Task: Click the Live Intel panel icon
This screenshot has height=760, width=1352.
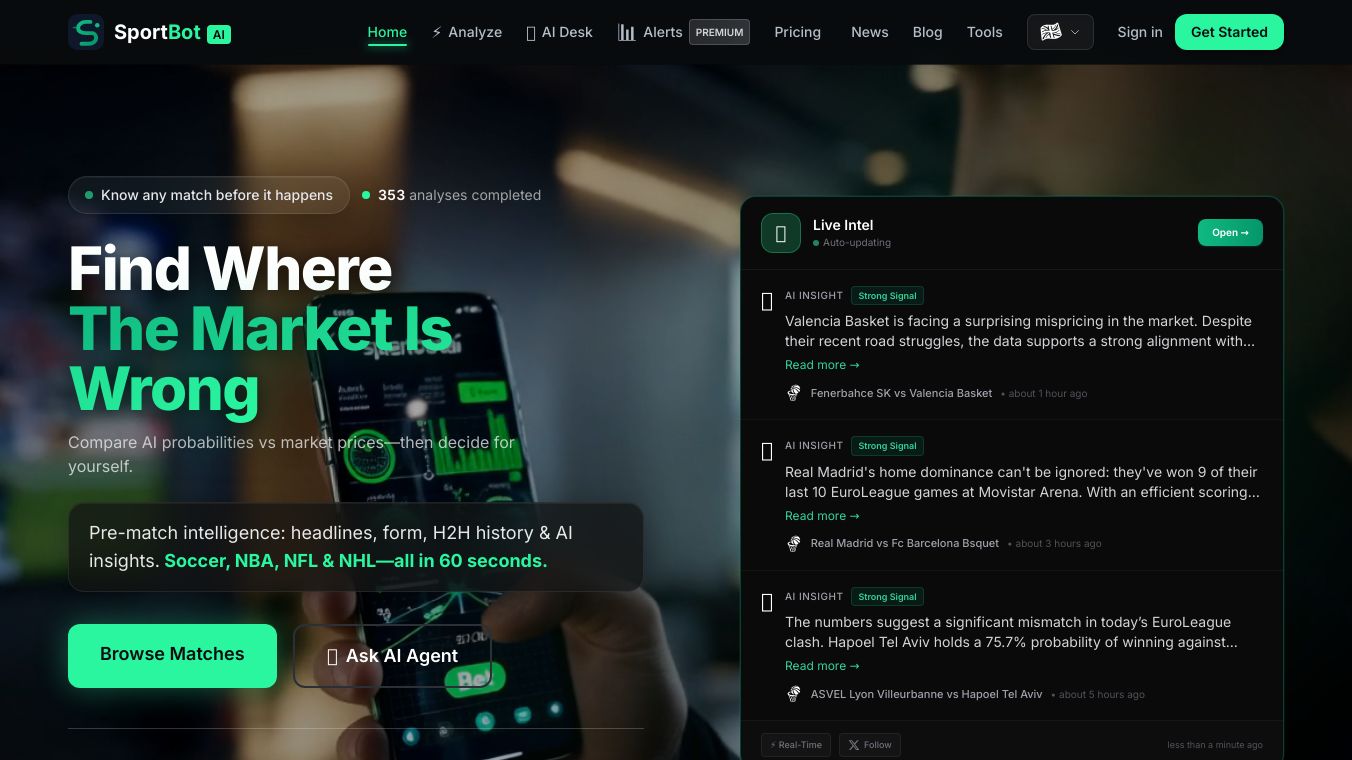Action: (781, 233)
